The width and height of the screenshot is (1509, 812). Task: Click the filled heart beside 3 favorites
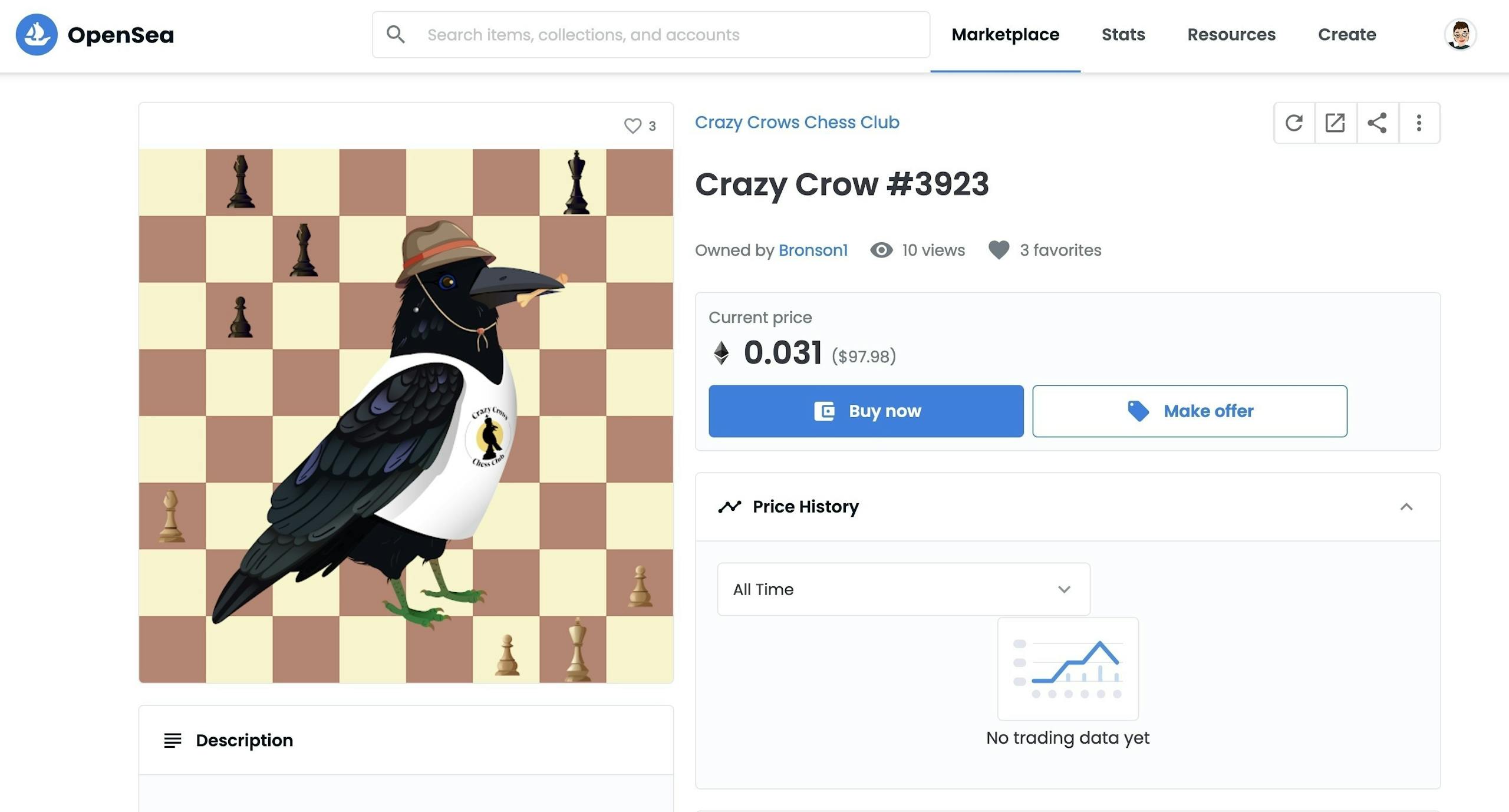click(x=999, y=250)
